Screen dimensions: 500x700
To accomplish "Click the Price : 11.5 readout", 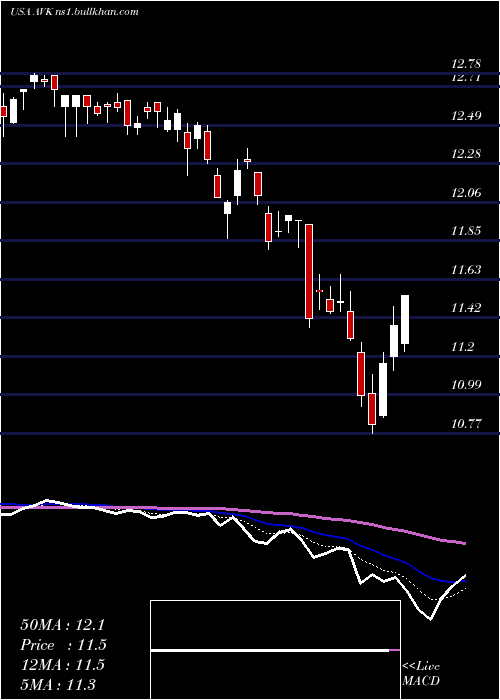I will pos(63,645).
